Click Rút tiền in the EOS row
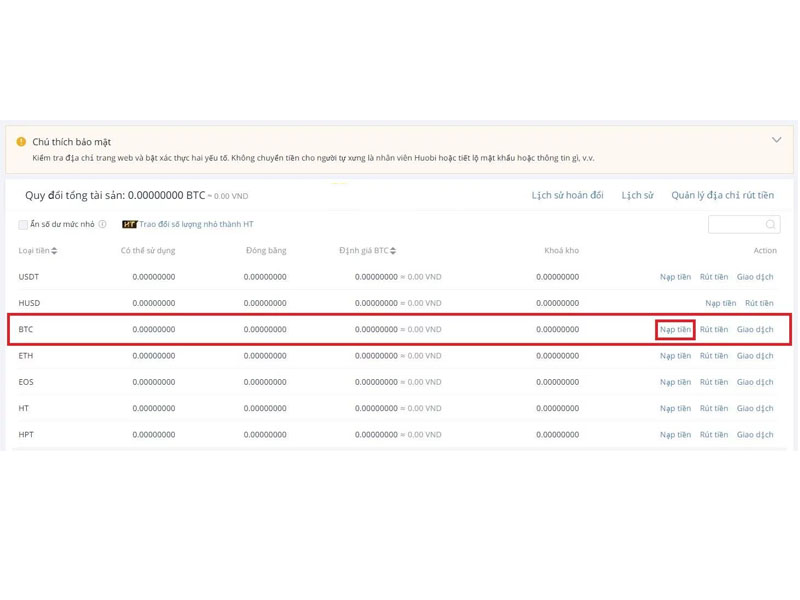Image resolution: width=800 pixels, height=600 pixels. coord(714,382)
